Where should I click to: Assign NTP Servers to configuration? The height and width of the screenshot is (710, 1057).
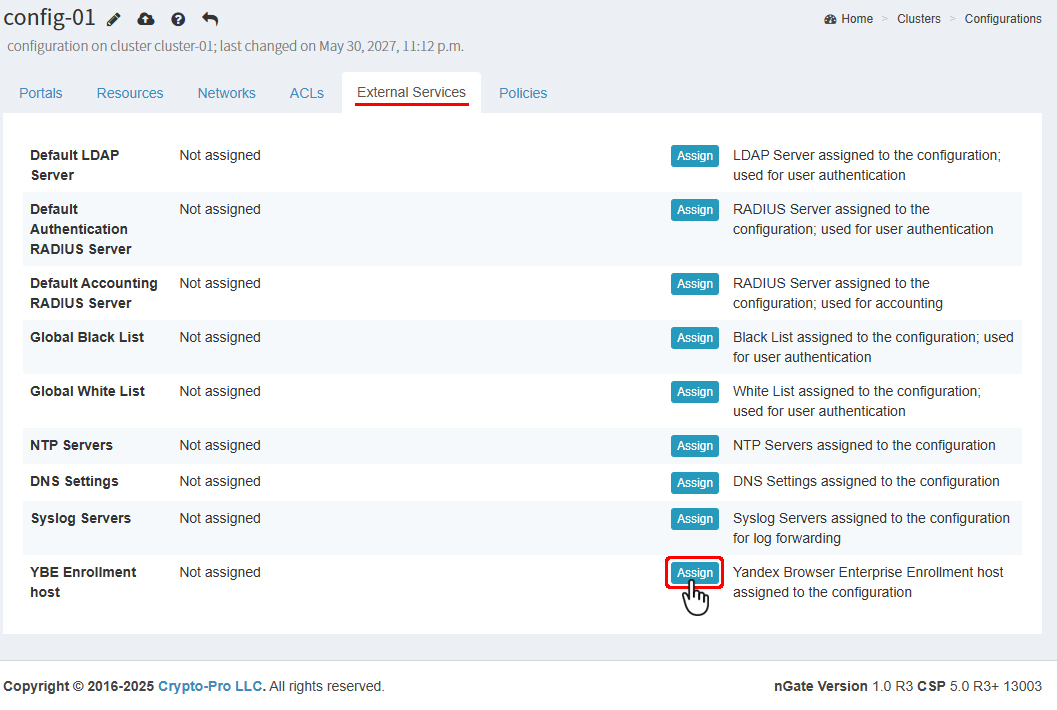694,446
